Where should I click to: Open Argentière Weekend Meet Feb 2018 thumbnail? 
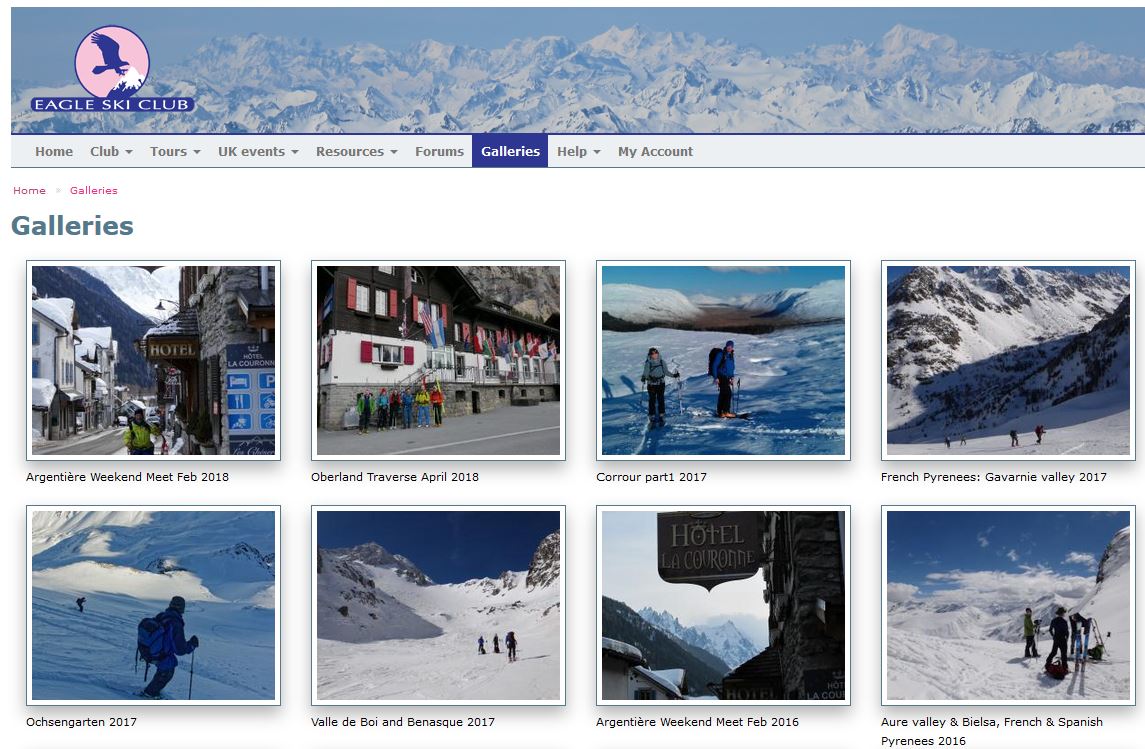(153, 360)
